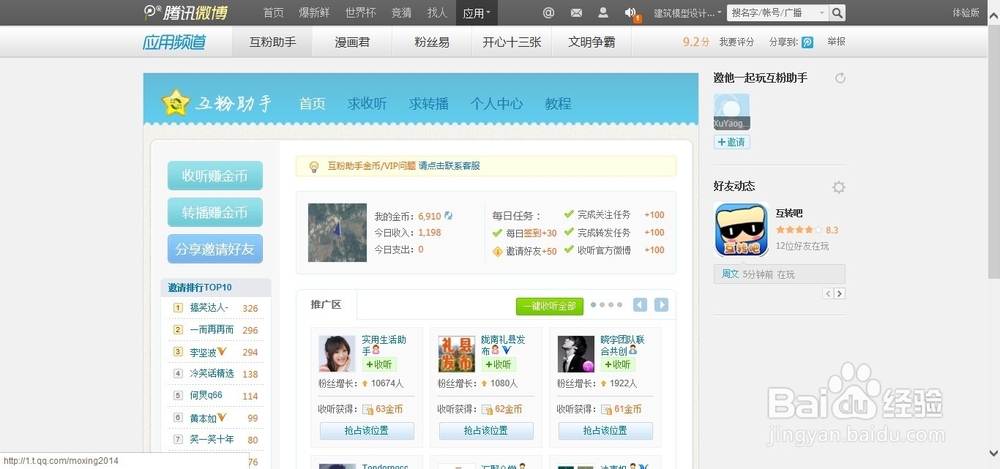This screenshot has height=469, width=1000.
Task: Open my profile picture in coin panel
Action: coord(337,232)
